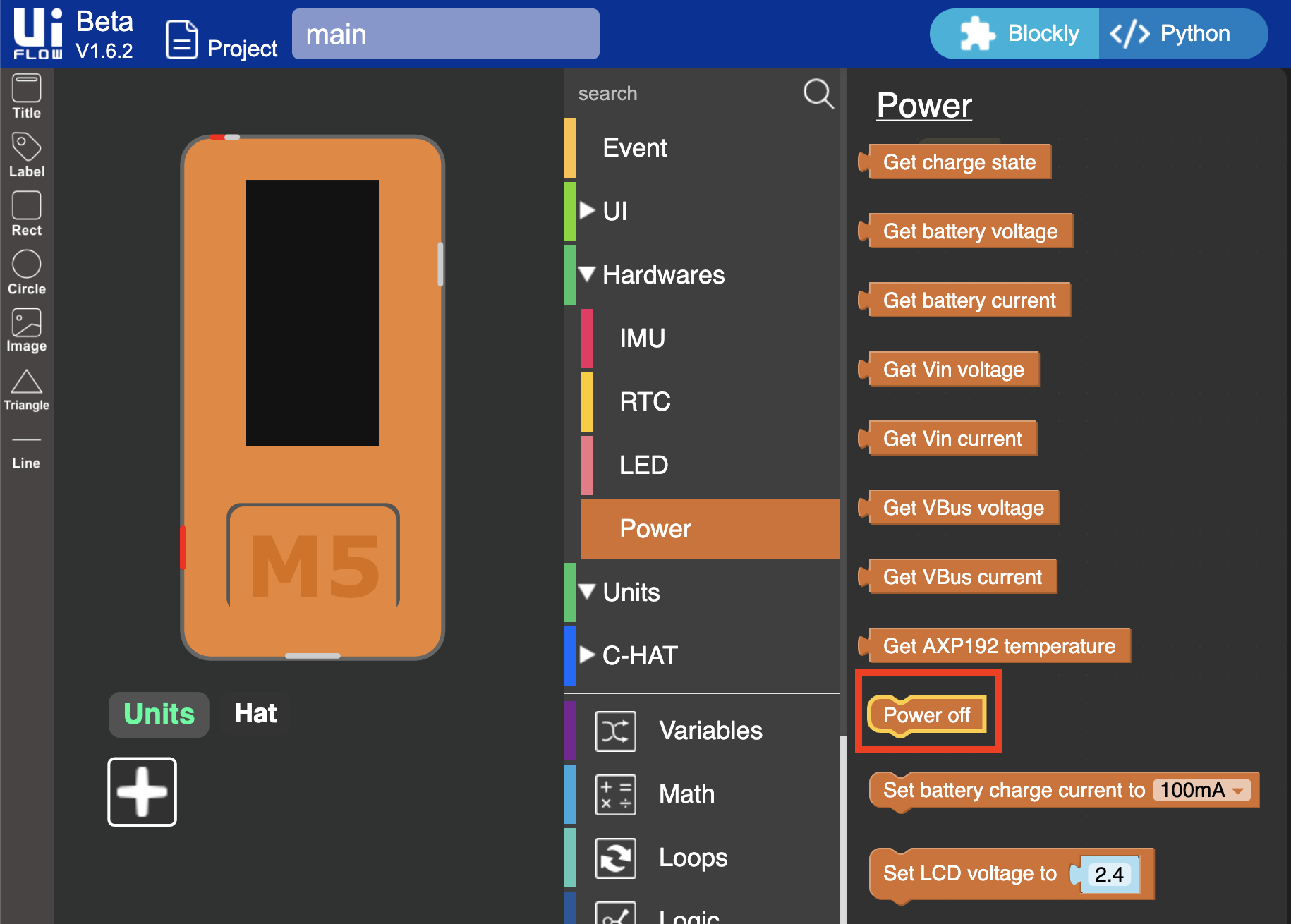This screenshot has height=924, width=1291.
Task: Switch to Python code mode
Action: [1172, 34]
